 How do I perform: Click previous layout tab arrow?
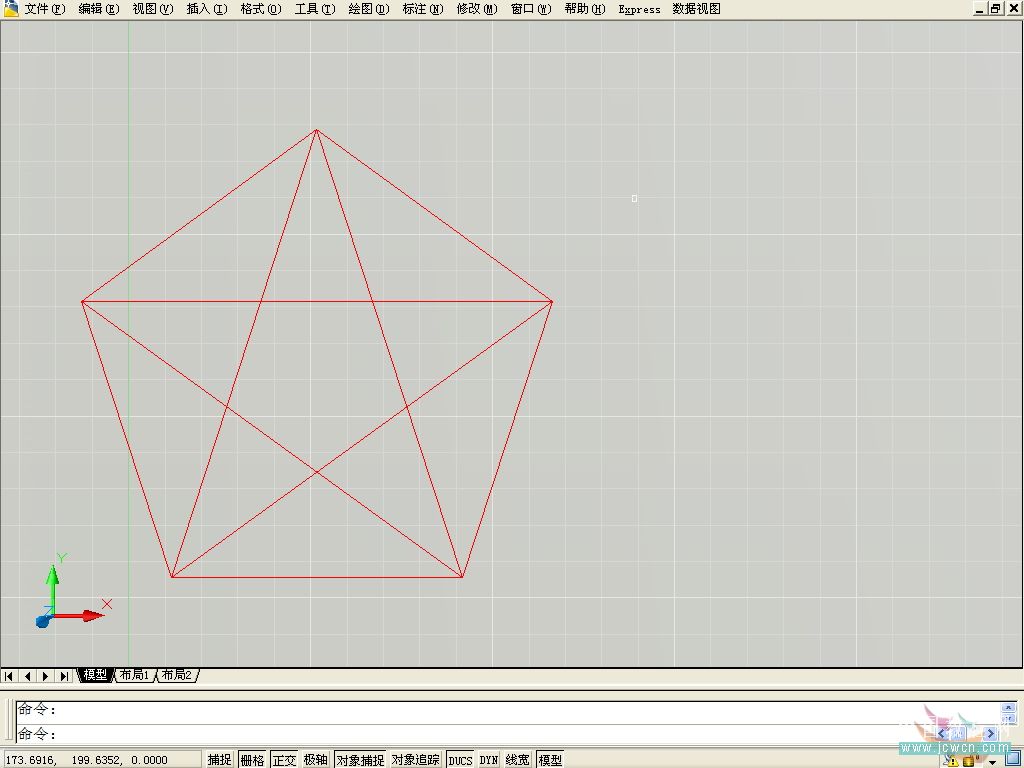[x=28, y=676]
